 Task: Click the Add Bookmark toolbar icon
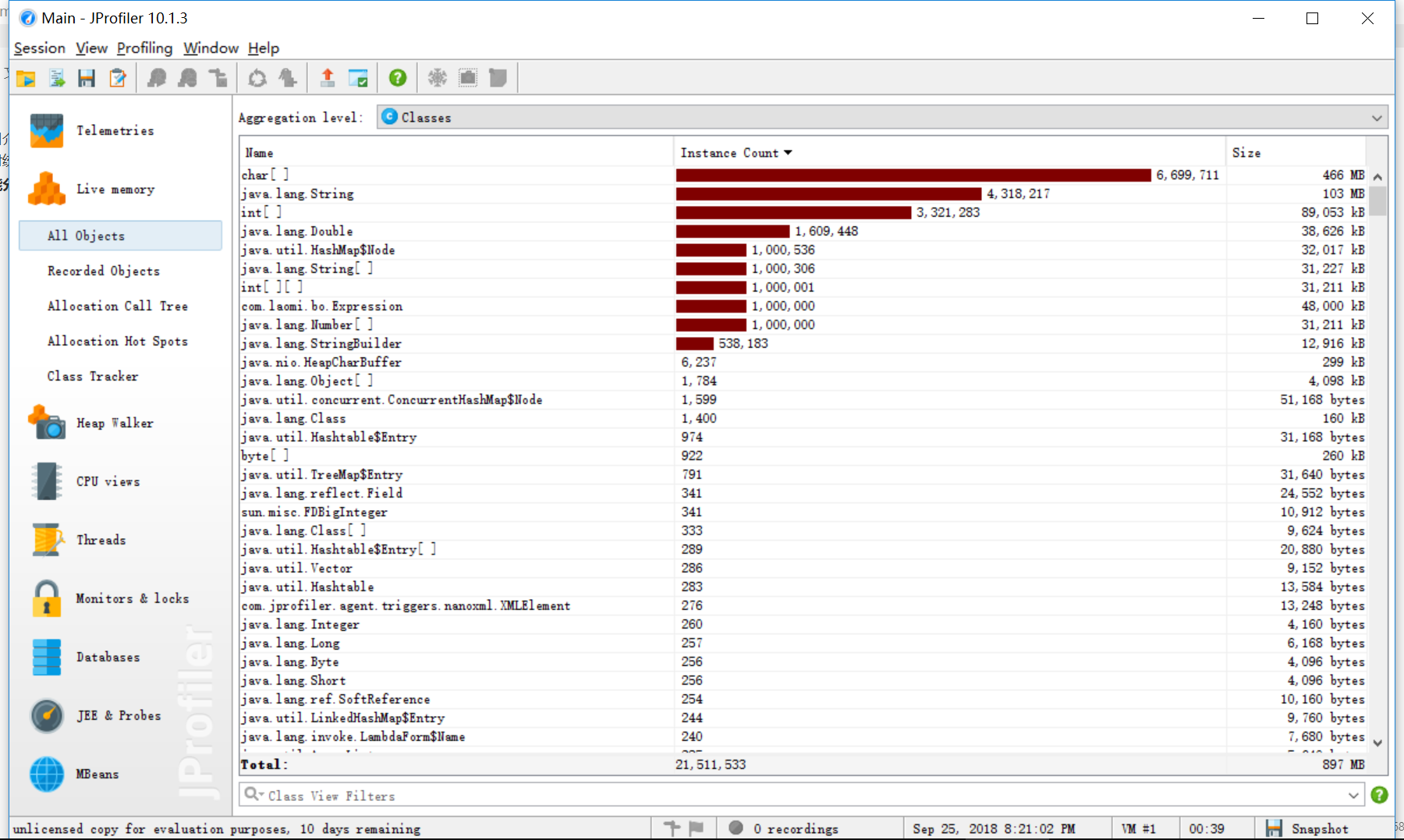point(288,78)
